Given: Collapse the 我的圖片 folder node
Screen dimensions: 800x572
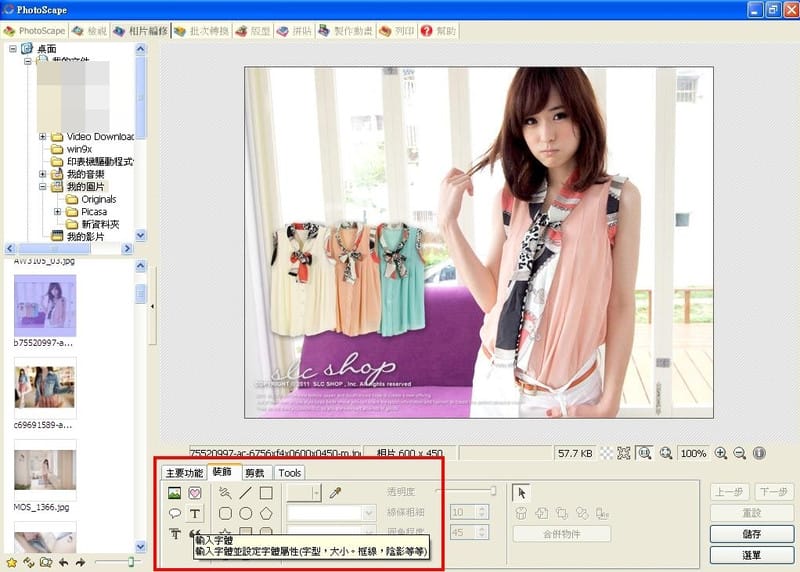Looking at the screenshot, I should 43,187.
